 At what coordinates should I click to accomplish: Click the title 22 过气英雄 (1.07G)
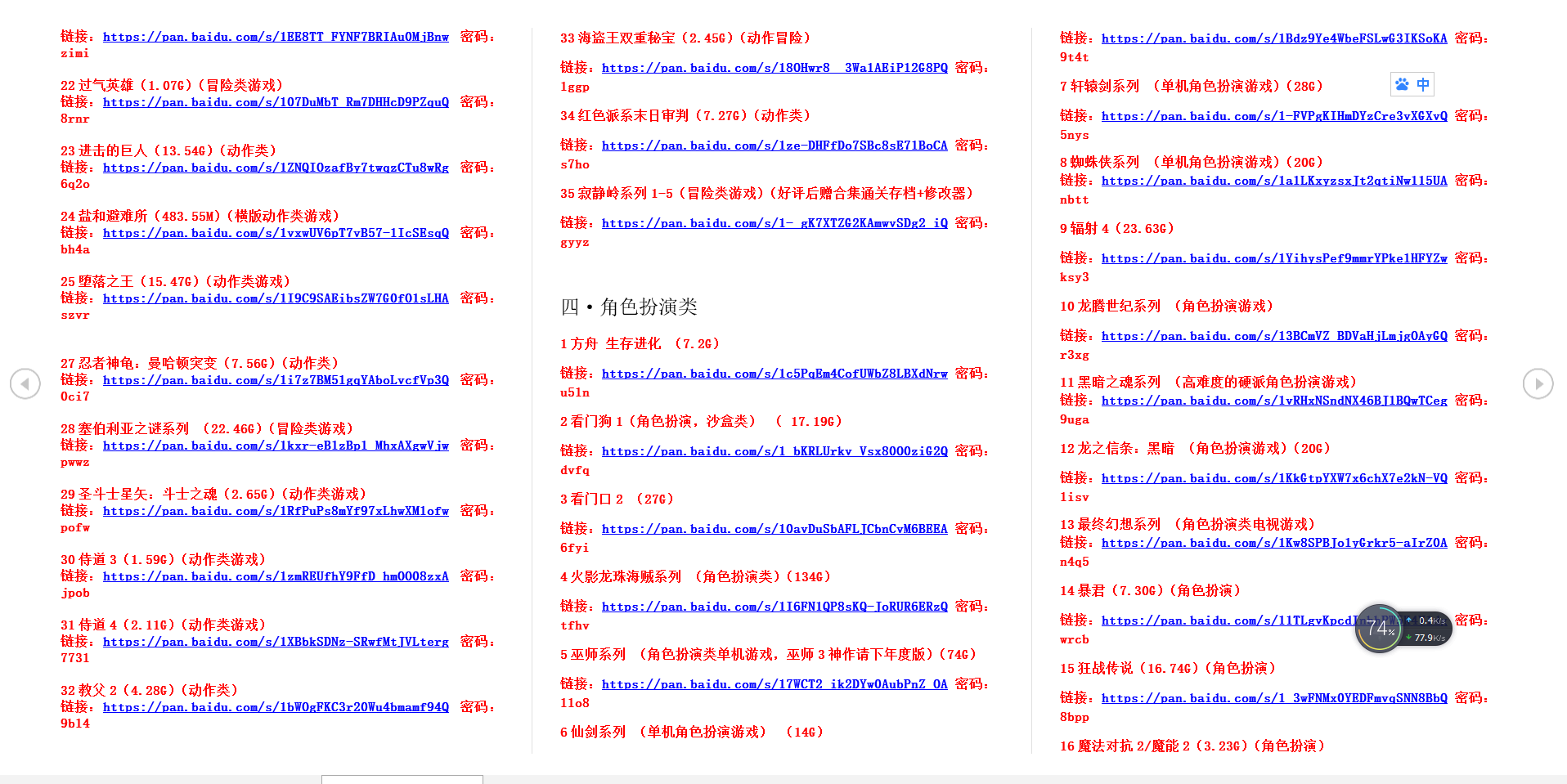(172, 85)
